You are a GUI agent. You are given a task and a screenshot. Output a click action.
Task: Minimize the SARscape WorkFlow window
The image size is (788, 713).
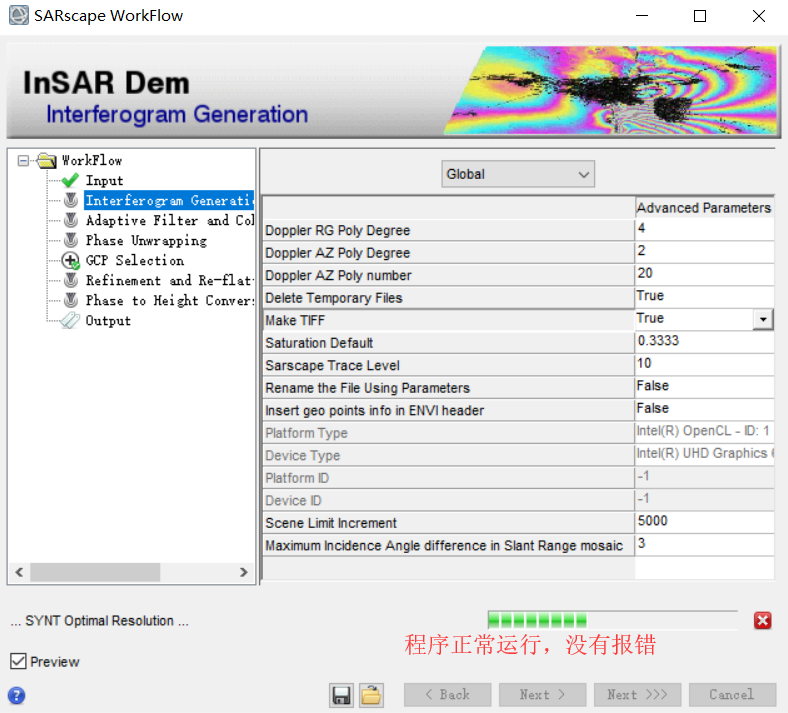point(642,16)
